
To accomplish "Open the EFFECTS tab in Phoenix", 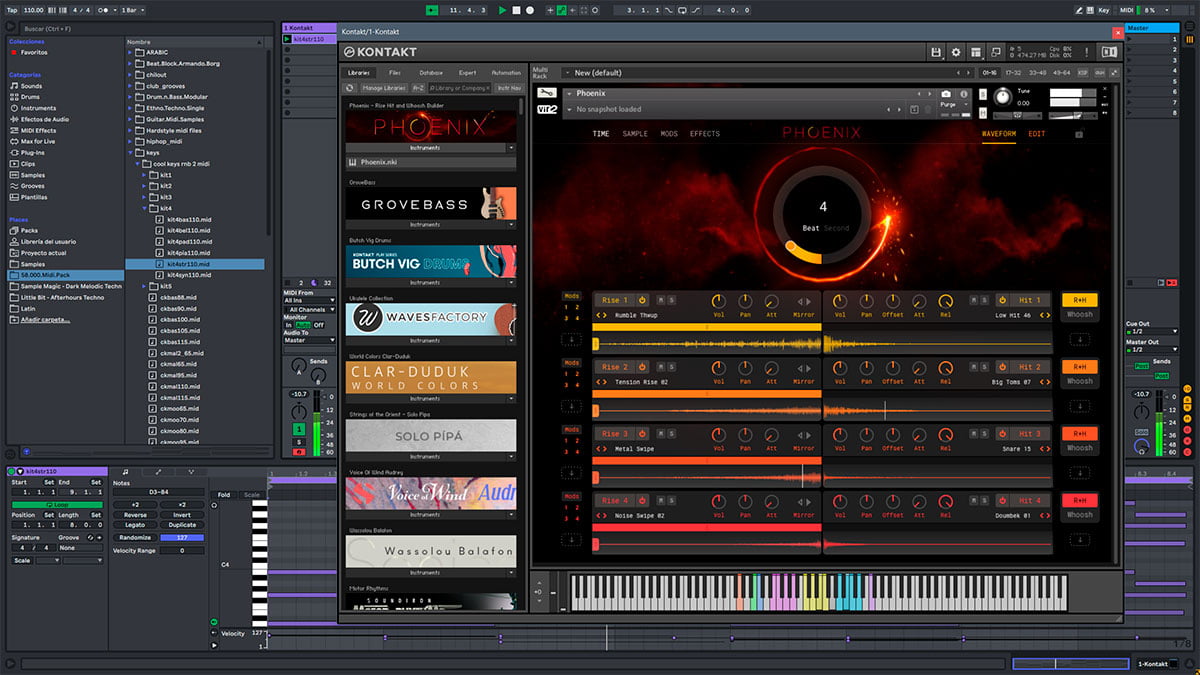I will point(705,133).
